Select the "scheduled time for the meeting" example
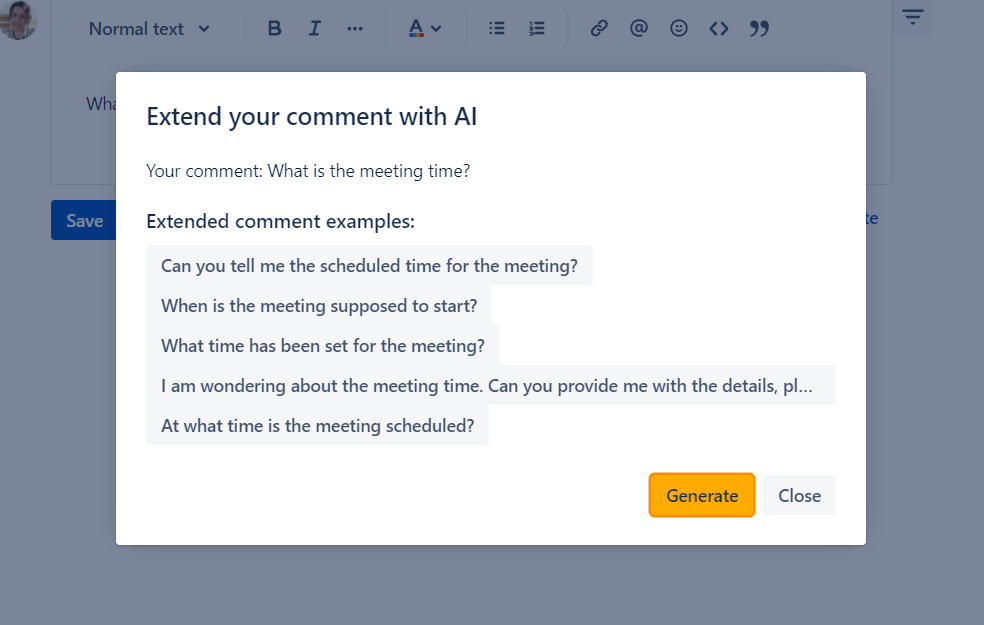The height and width of the screenshot is (625, 984). (x=369, y=266)
